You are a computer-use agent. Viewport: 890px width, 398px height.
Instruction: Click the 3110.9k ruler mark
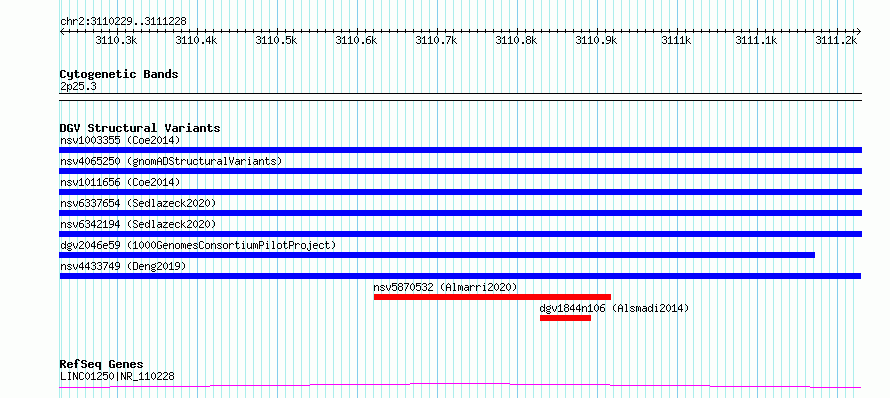(597, 40)
